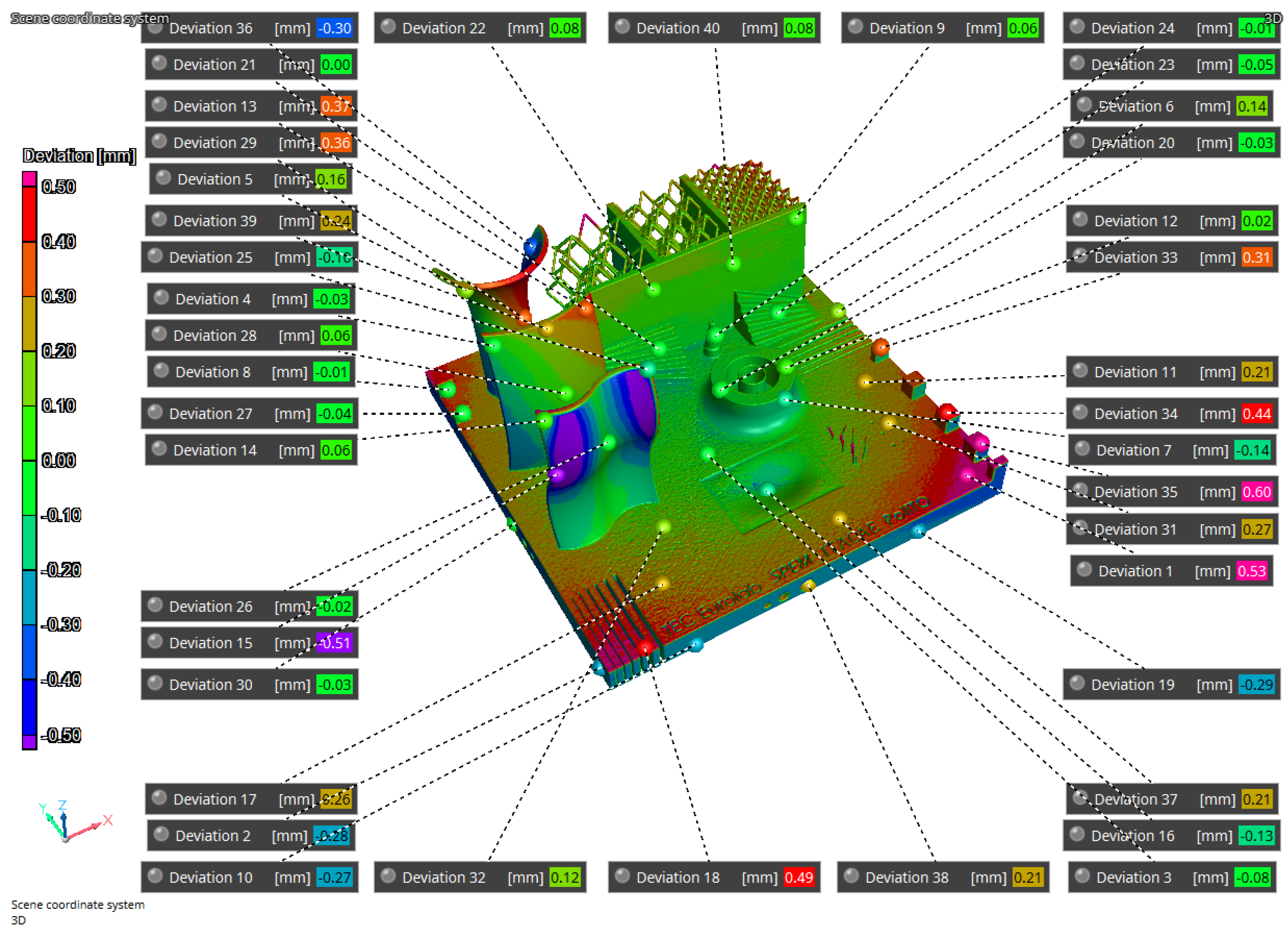Click the sphere icon on Deviation 9 label
This screenshot has width=1288, height=935.
pyautogui.click(x=855, y=27)
